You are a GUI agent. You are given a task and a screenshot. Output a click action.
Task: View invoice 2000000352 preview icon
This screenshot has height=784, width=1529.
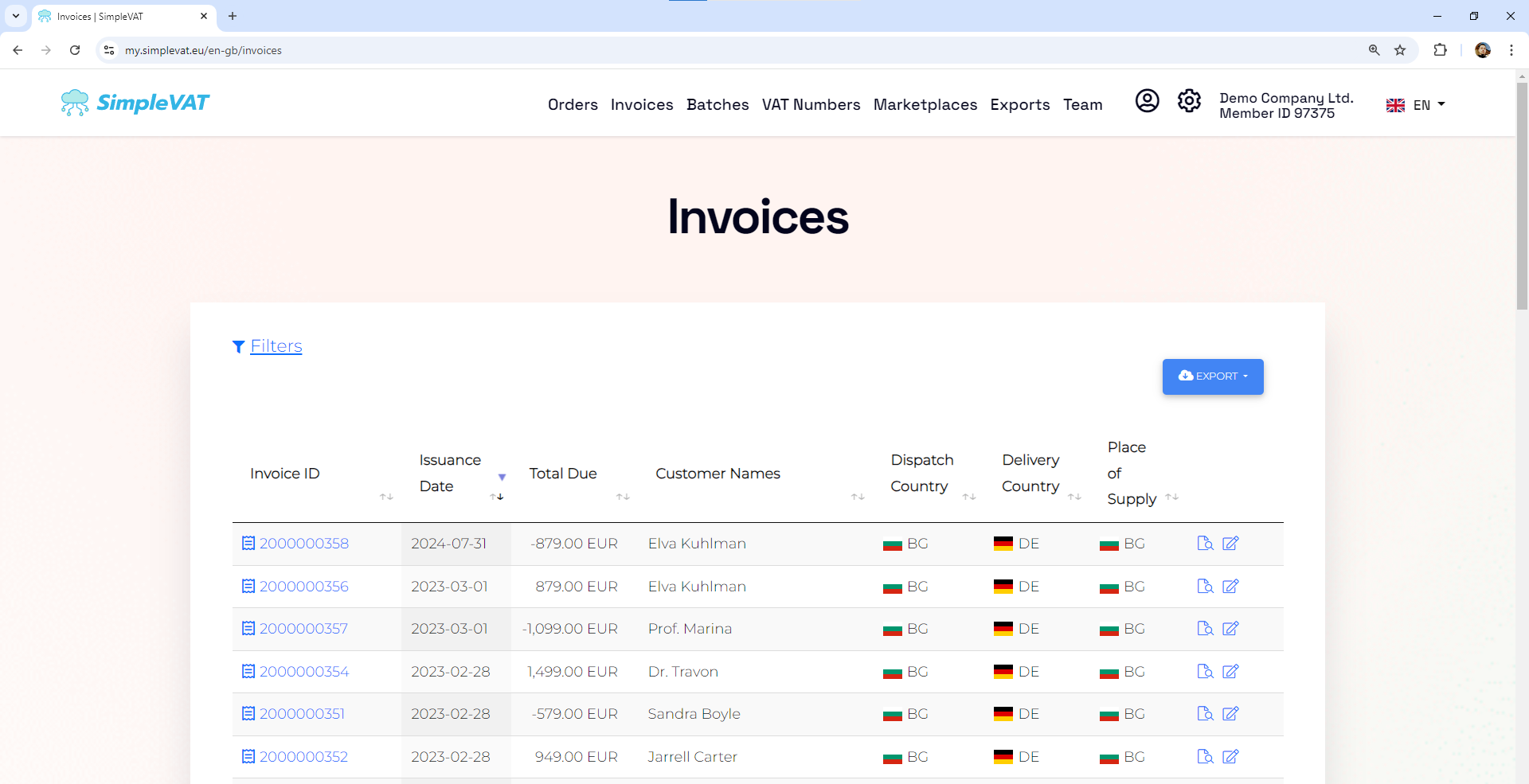pyautogui.click(x=1205, y=757)
